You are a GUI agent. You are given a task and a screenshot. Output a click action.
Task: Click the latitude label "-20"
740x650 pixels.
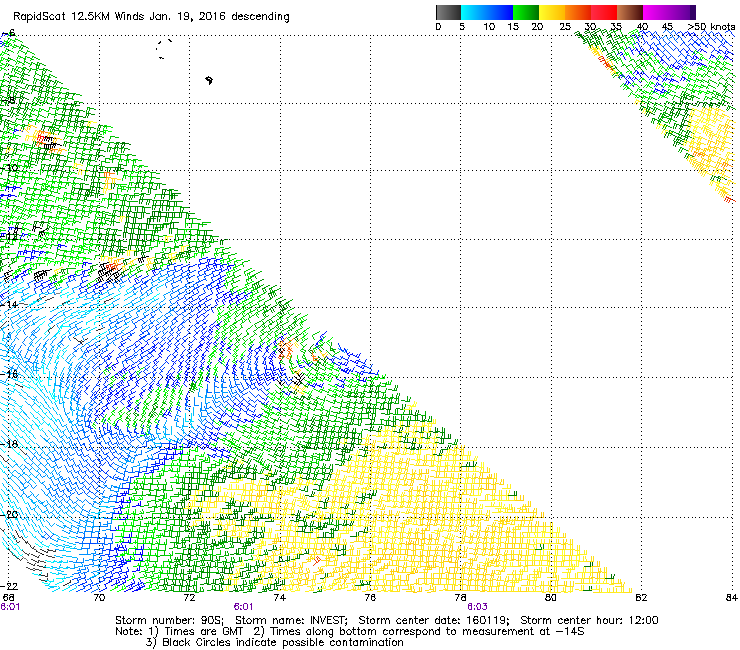click(x=9, y=514)
